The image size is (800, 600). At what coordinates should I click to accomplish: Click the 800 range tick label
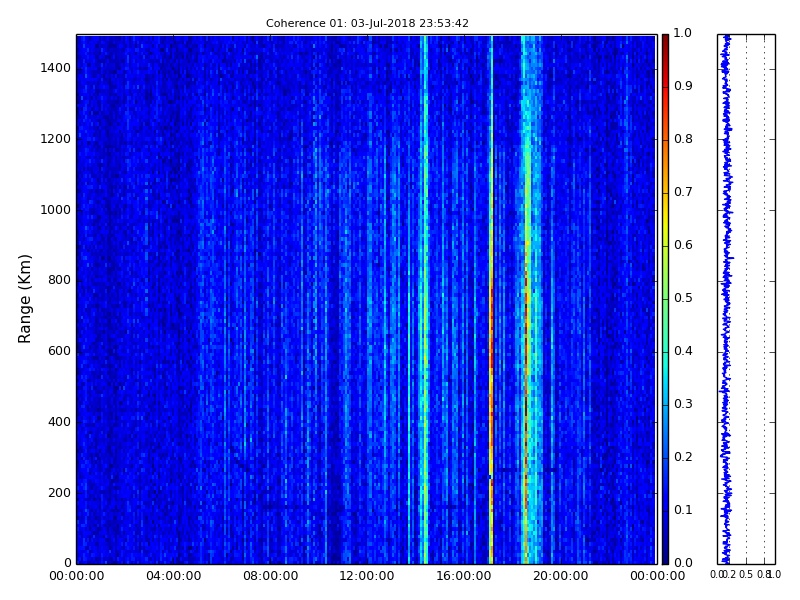[60, 280]
